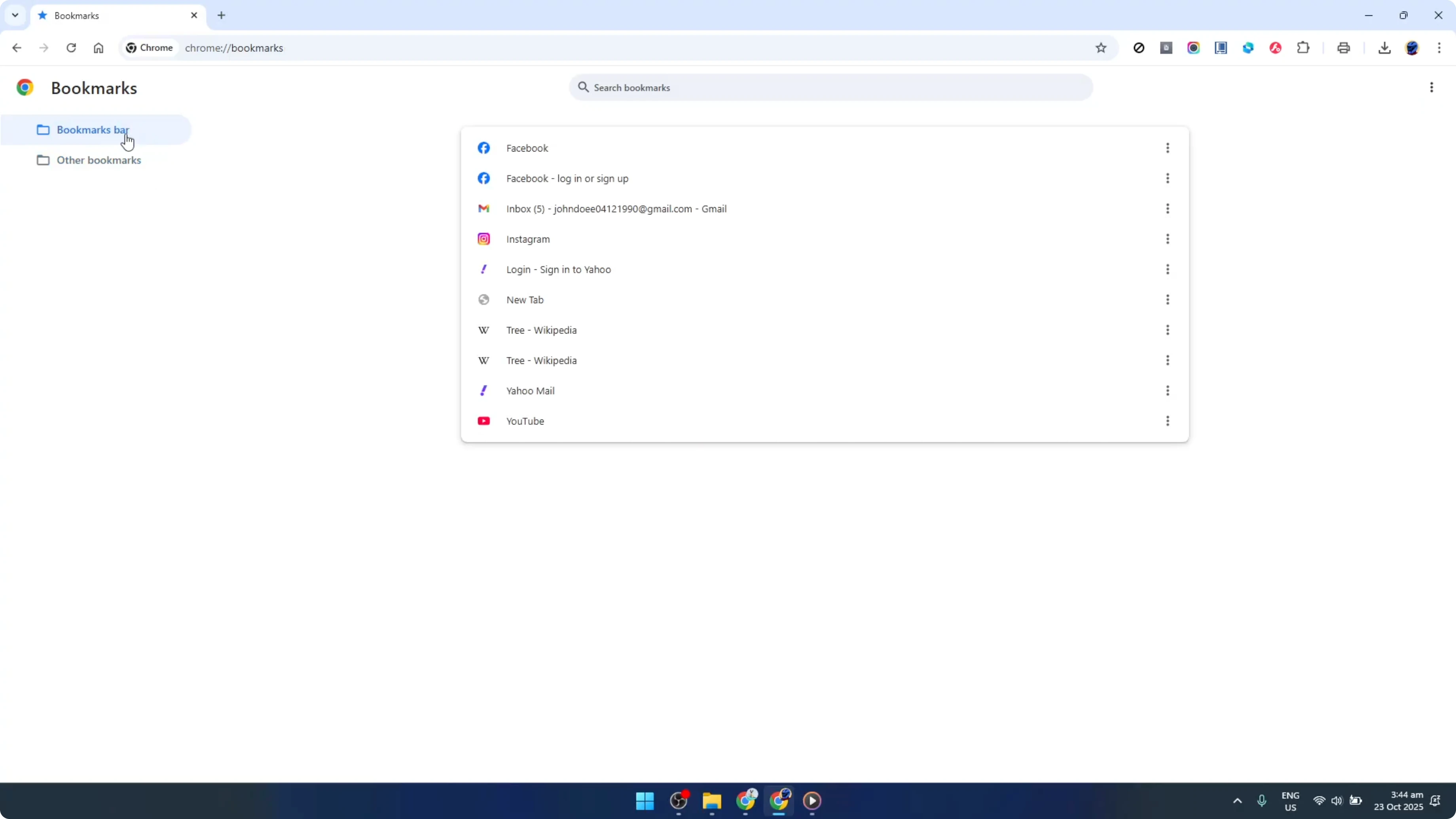Open the Bookmarks page organize menu
Viewport: 1456px width, 819px height.
tap(1432, 87)
